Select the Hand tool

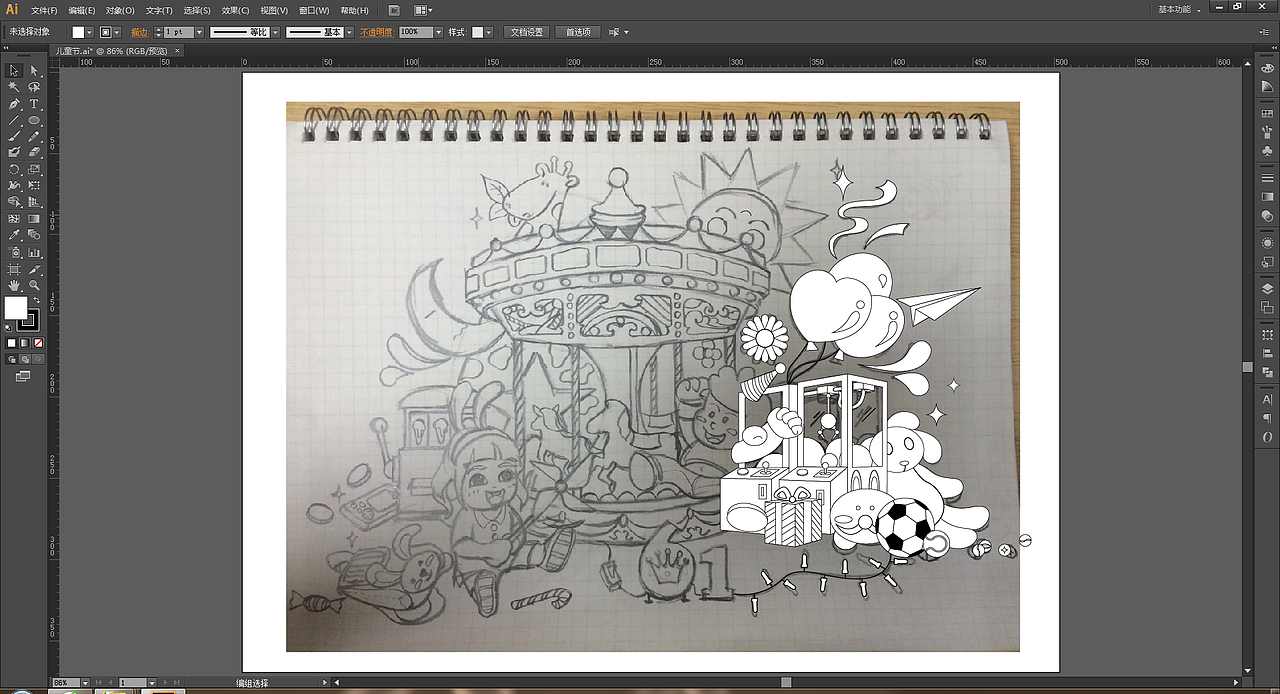(x=14, y=285)
